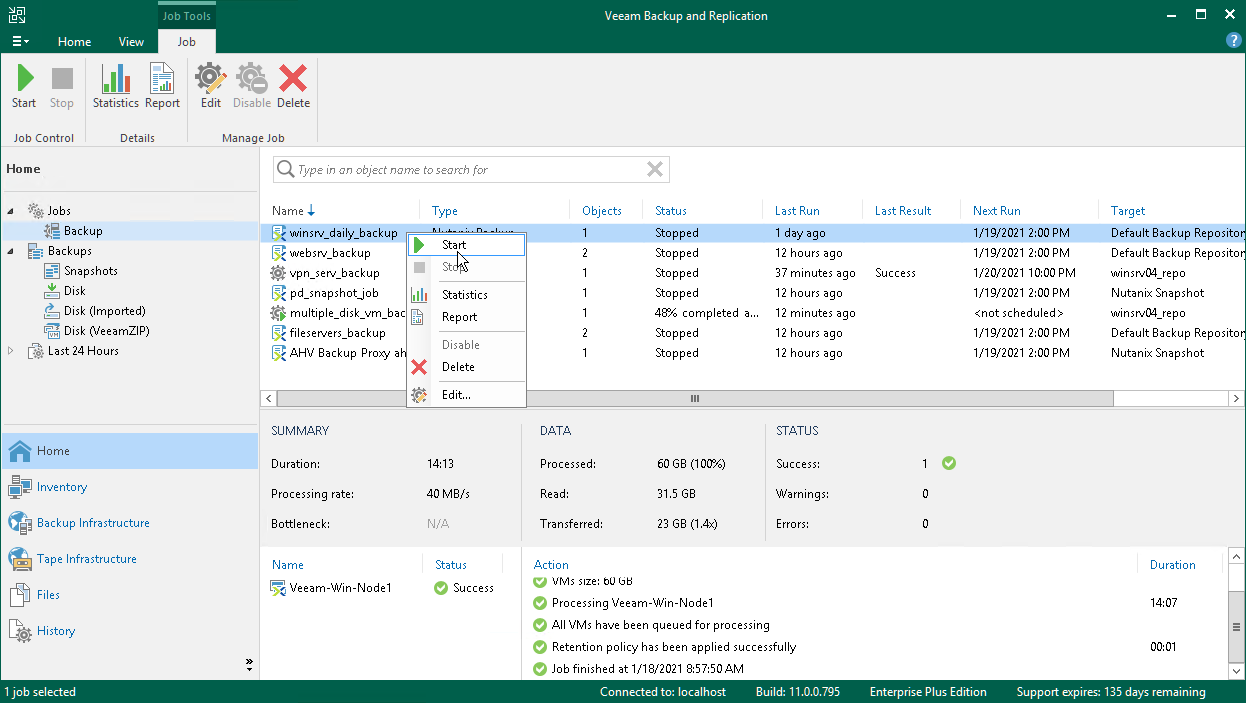Switch to the Home ribbon tab
1246x703 pixels.
tap(74, 42)
